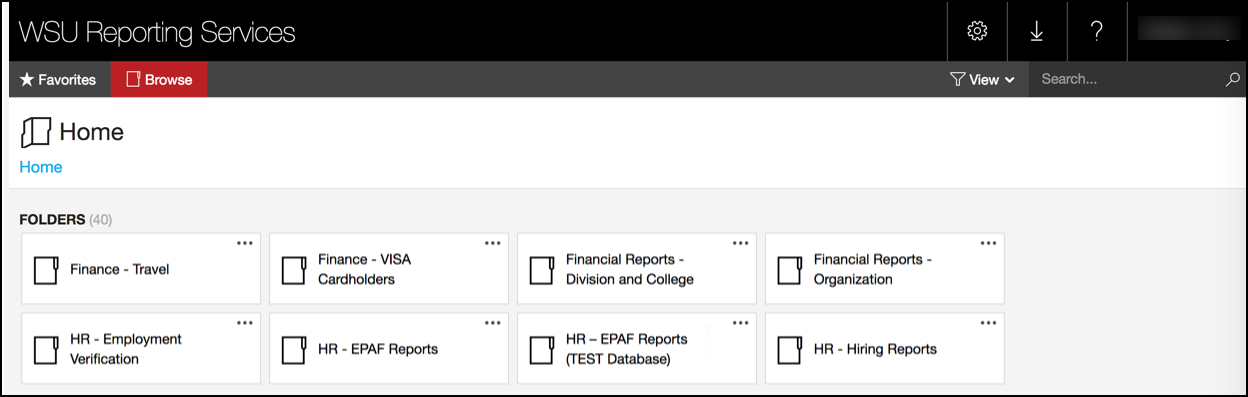The image size is (1248, 397).
Task: Click the Home breadcrumb link
Action: tap(41, 167)
